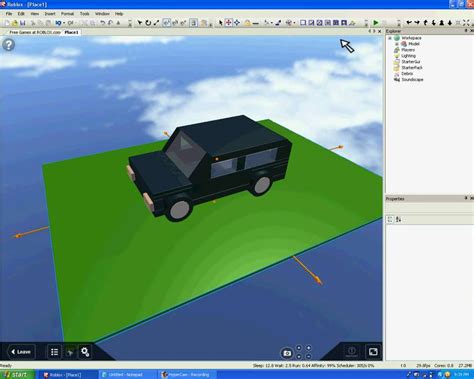Select StarterGui in Explorer
The height and width of the screenshot is (379, 474).
tap(410, 62)
